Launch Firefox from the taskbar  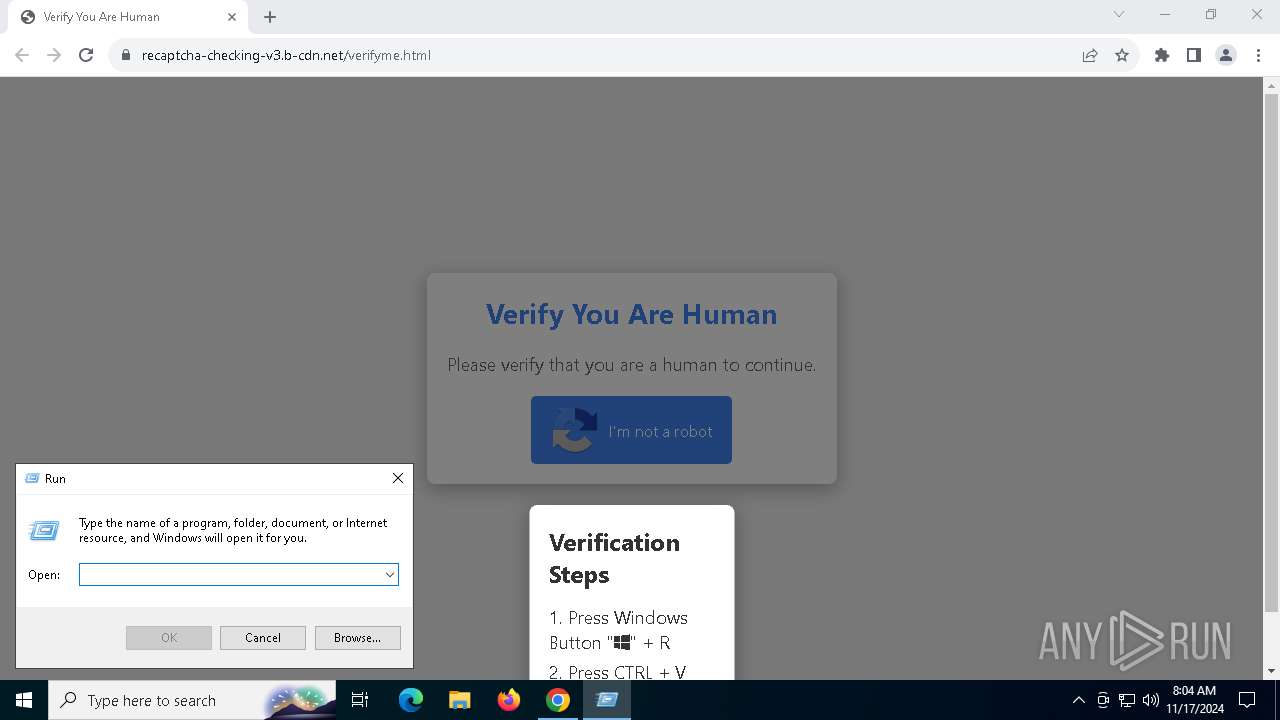509,700
